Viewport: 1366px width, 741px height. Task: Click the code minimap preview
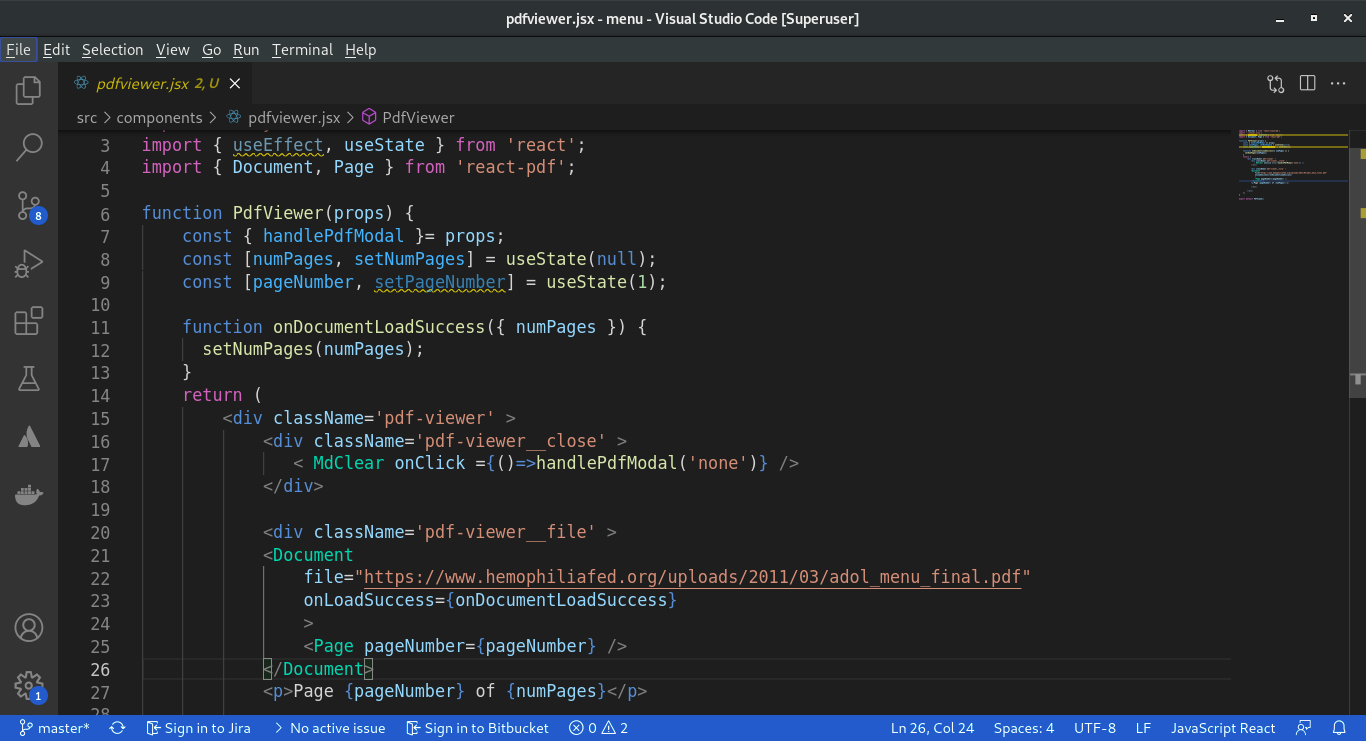point(1292,165)
